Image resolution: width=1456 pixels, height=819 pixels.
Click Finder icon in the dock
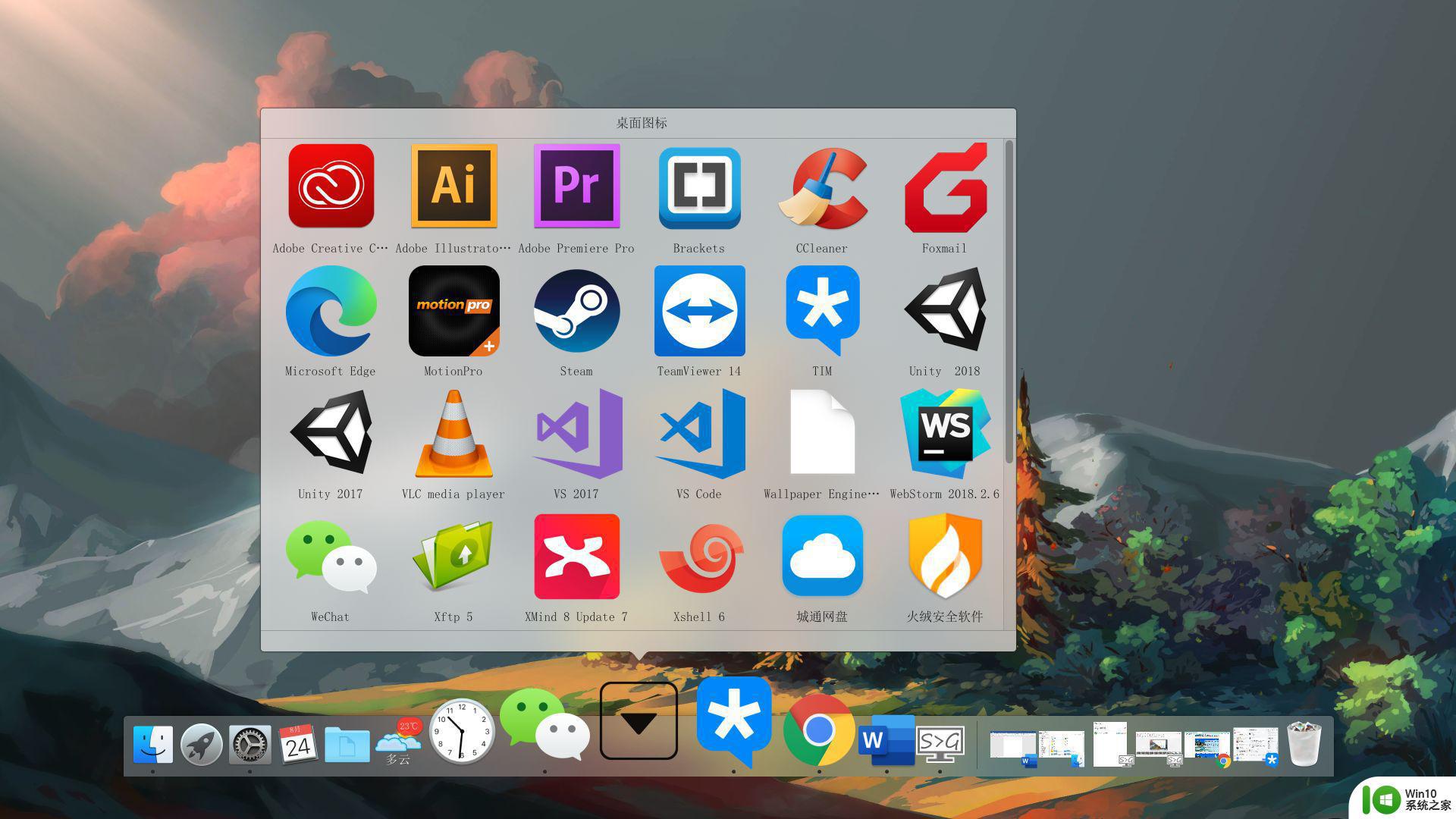point(152,744)
